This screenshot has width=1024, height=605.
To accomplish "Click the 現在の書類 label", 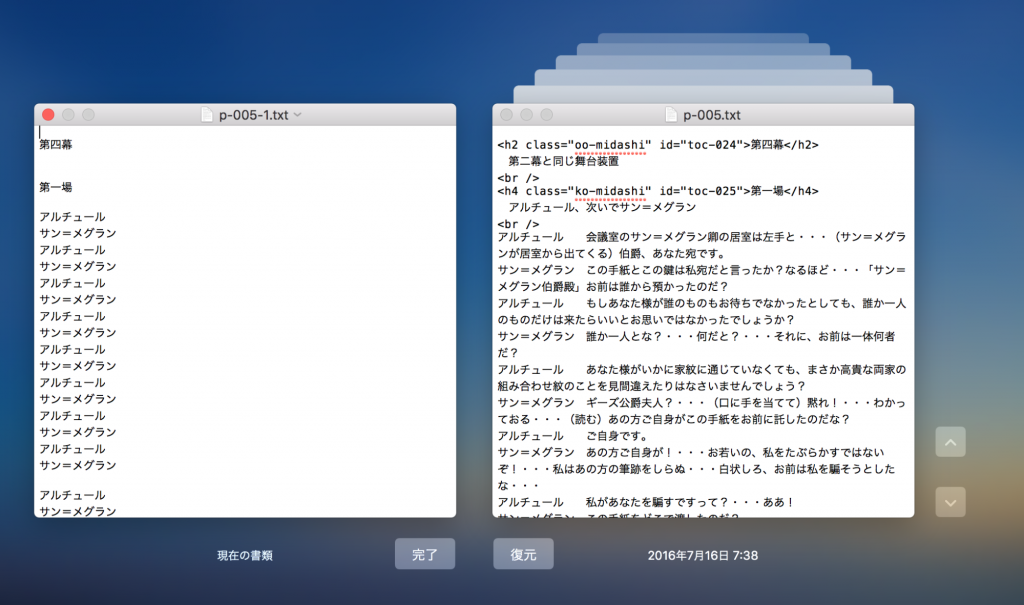I will [245, 555].
